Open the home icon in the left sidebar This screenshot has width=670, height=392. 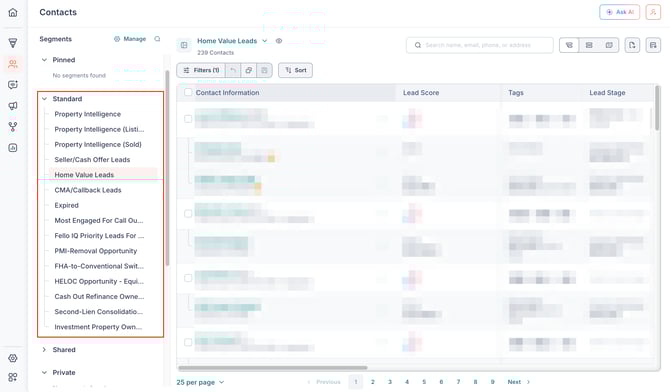tap(13, 12)
